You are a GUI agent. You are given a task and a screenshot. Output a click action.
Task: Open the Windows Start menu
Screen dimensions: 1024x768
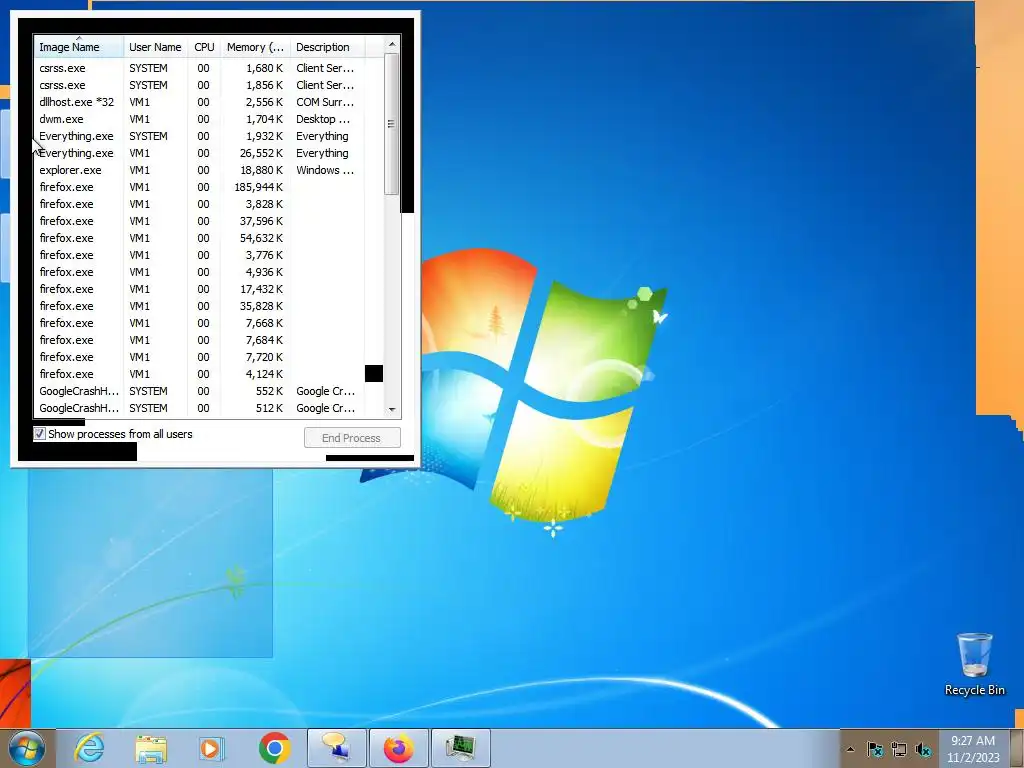tap(27, 748)
